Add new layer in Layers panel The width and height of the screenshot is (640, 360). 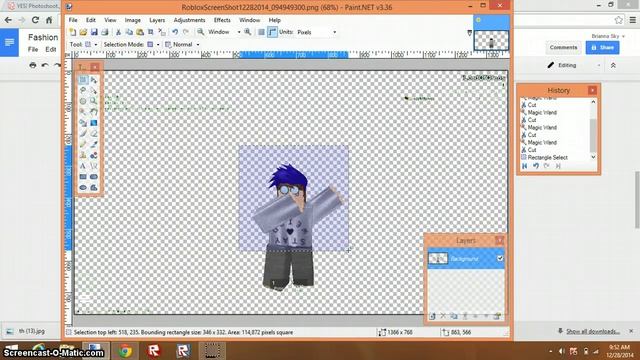[x=432, y=316]
